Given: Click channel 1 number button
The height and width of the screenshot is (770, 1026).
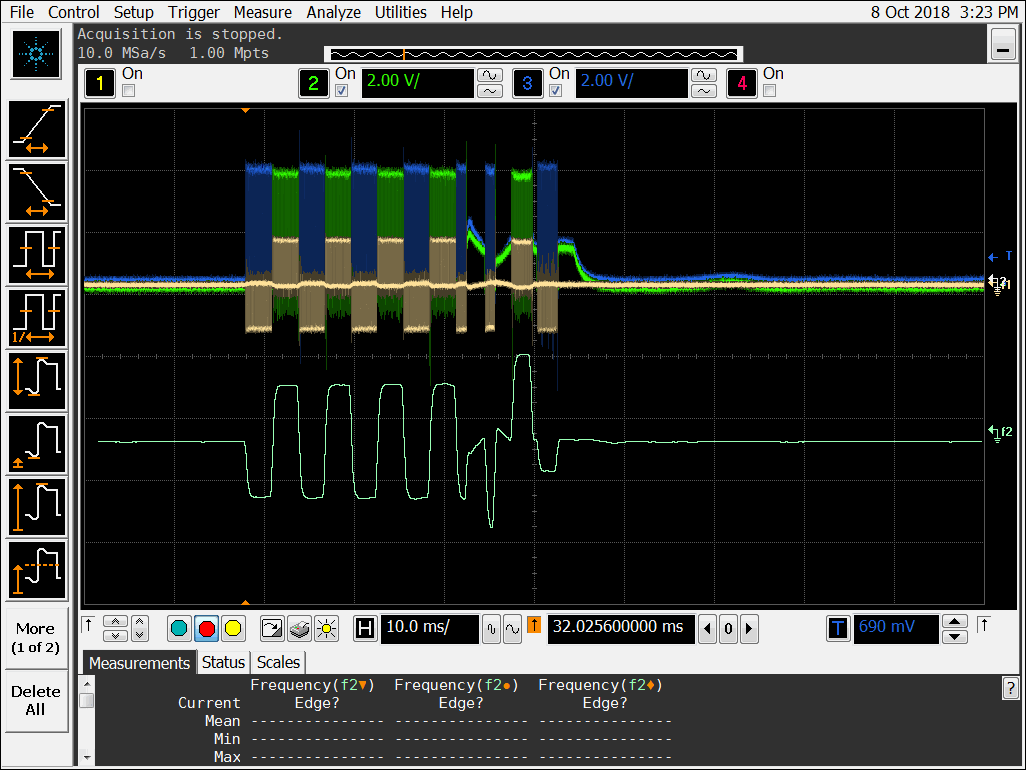Looking at the screenshot, I should coord(100,83).
